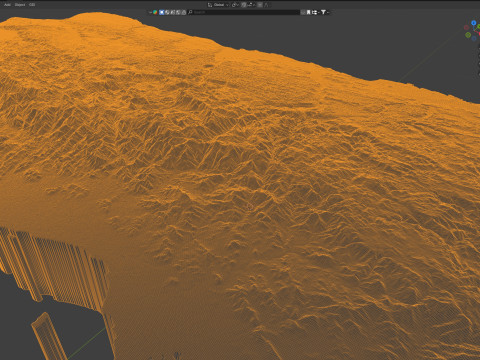Open the Object menu
Viewport: 480px width, 360px height.
point(20,5)
